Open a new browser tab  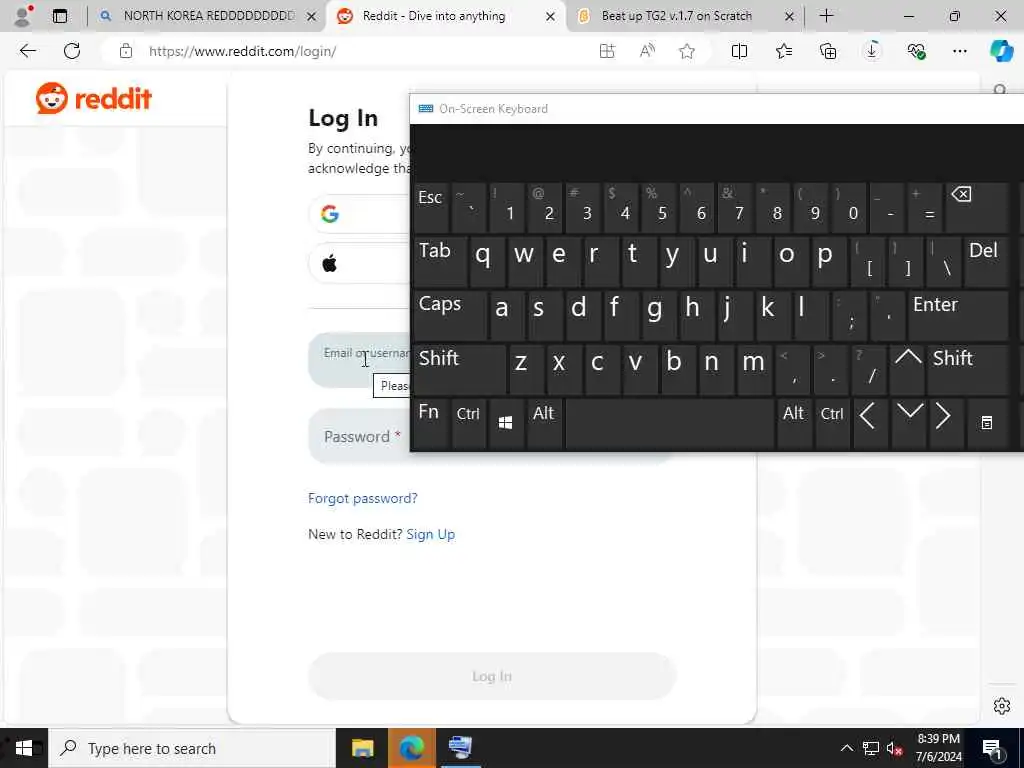(826, 16)
